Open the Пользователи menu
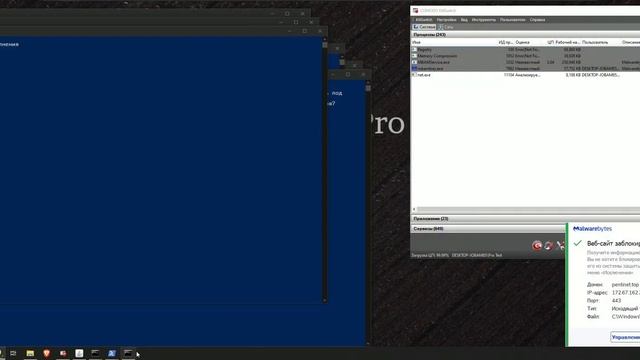Image resolution: width=640 pixels, height=360 pixels. pos(513,20)
